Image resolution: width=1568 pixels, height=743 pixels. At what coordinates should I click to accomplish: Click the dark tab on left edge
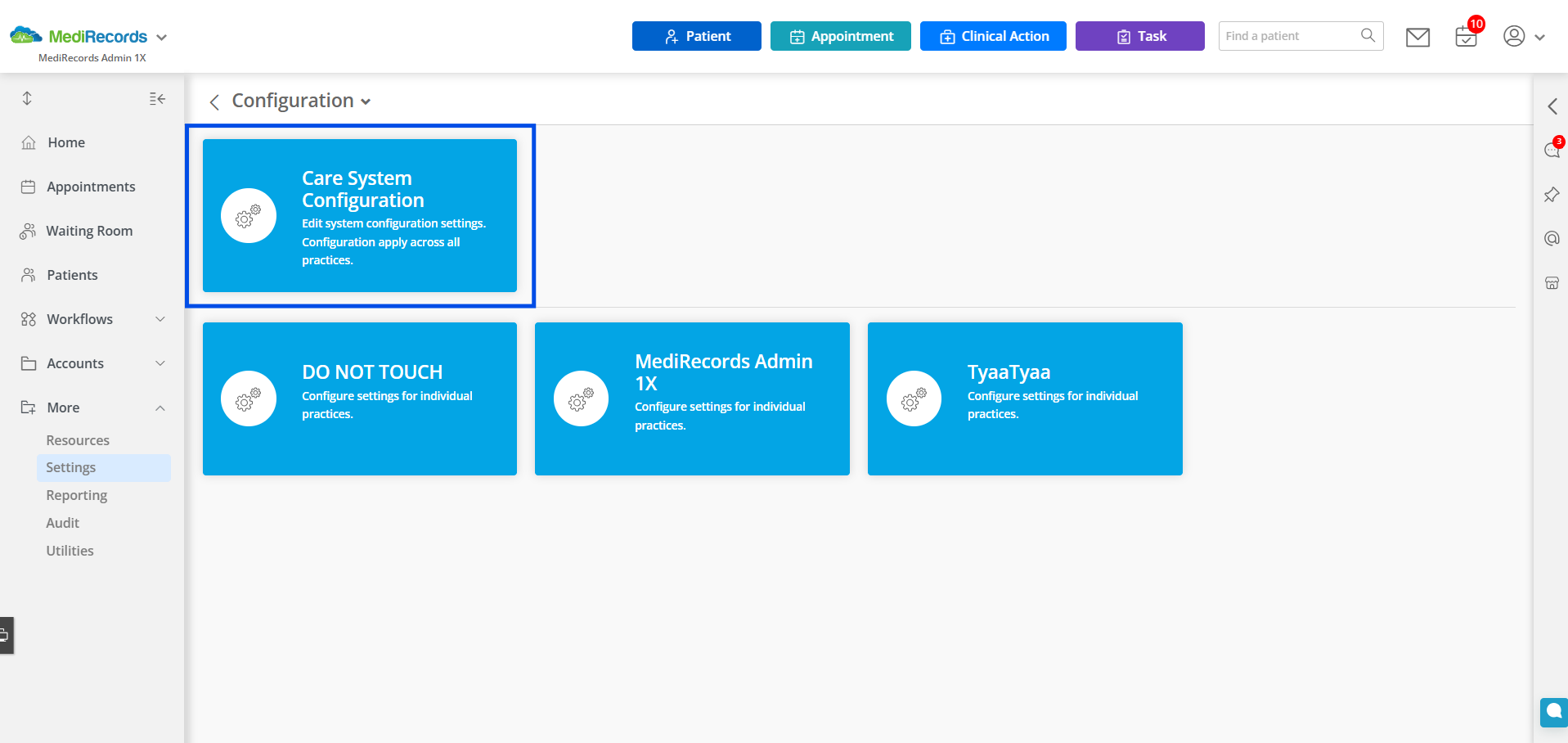click(7, 635)
